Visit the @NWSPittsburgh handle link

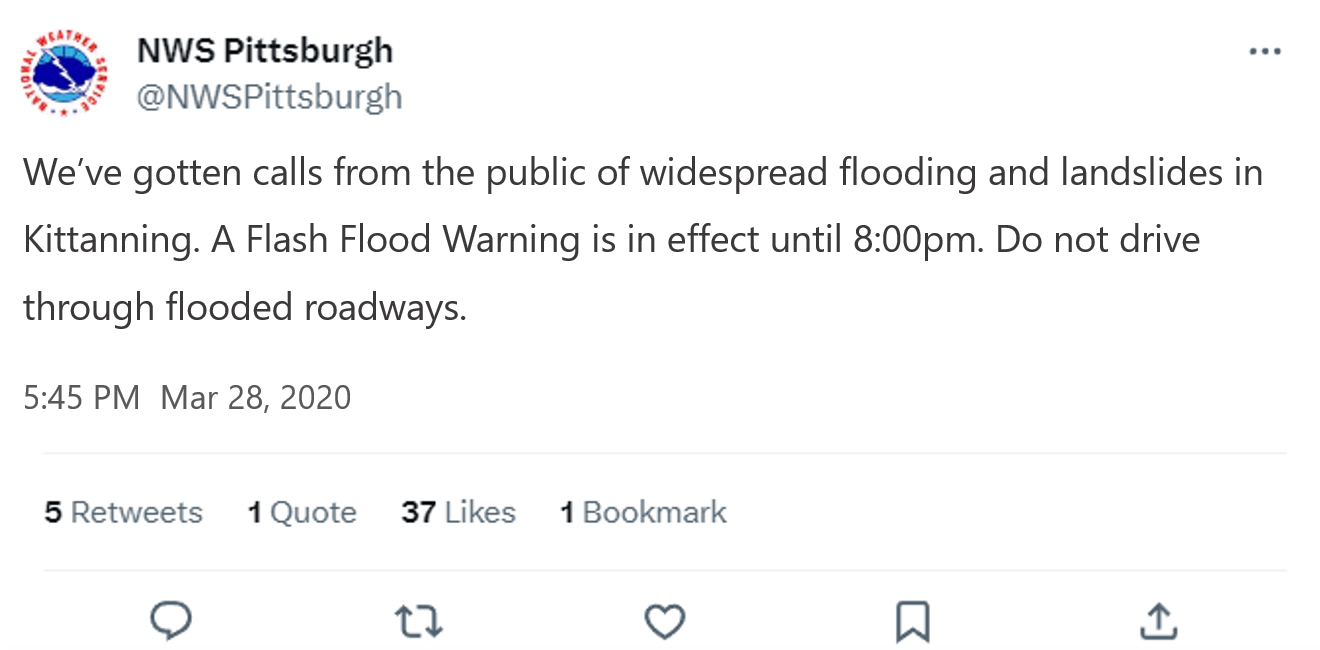269,97
